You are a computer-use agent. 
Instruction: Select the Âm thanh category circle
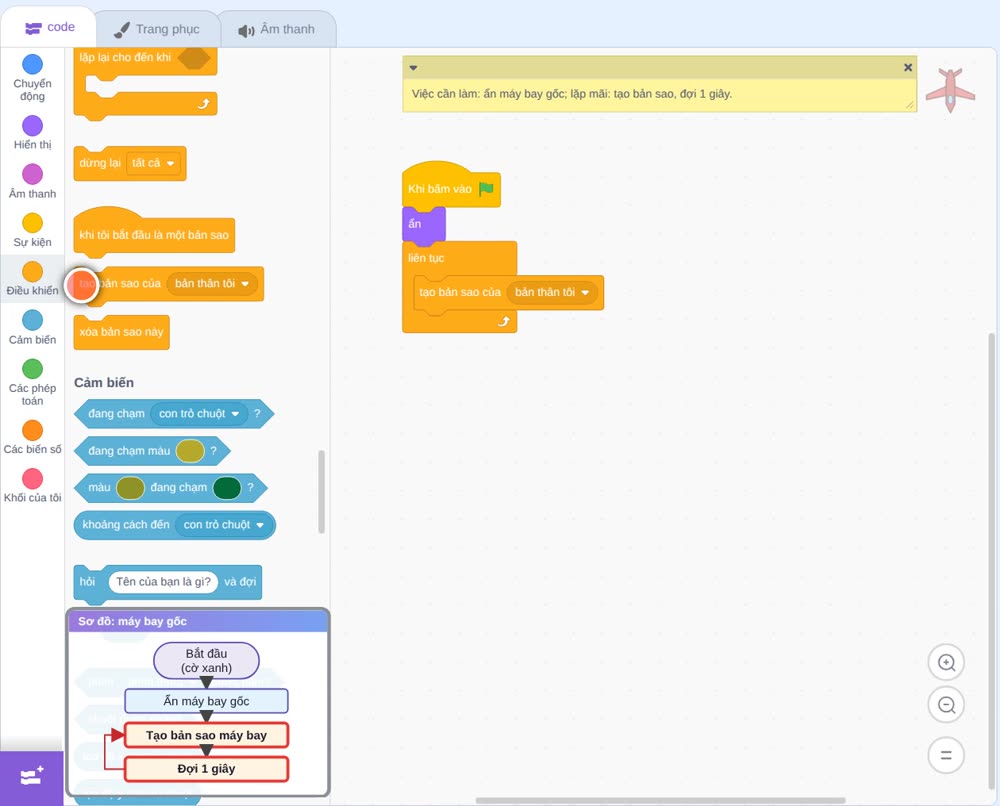[33, 174]
